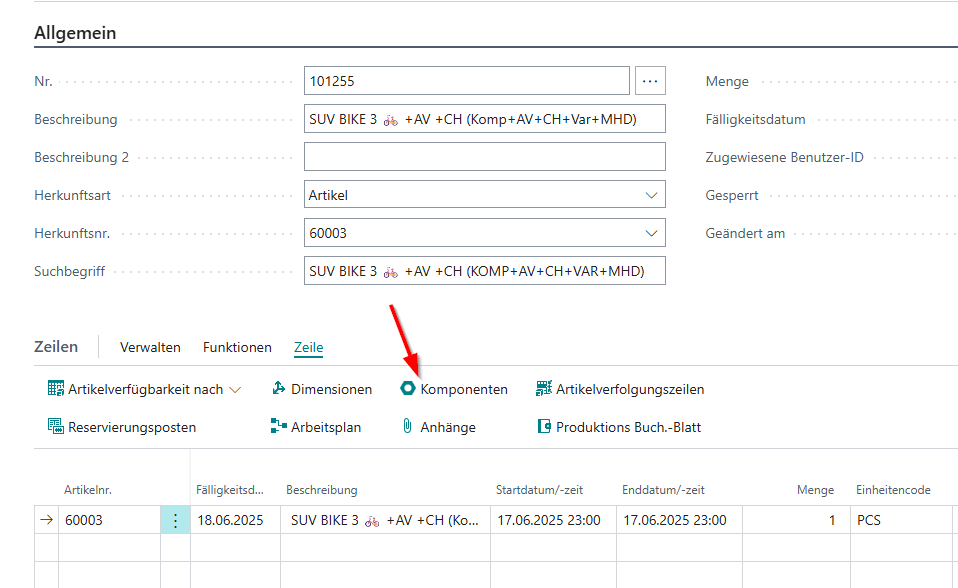Click the Reservierungsposten icon
The image size is (958, 588).
pos(56,427)
